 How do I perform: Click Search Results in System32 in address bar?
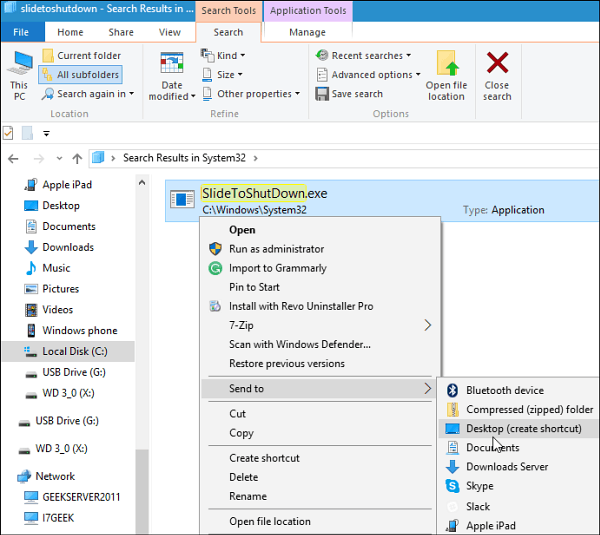pyautogui.click(x=184, y=158)
